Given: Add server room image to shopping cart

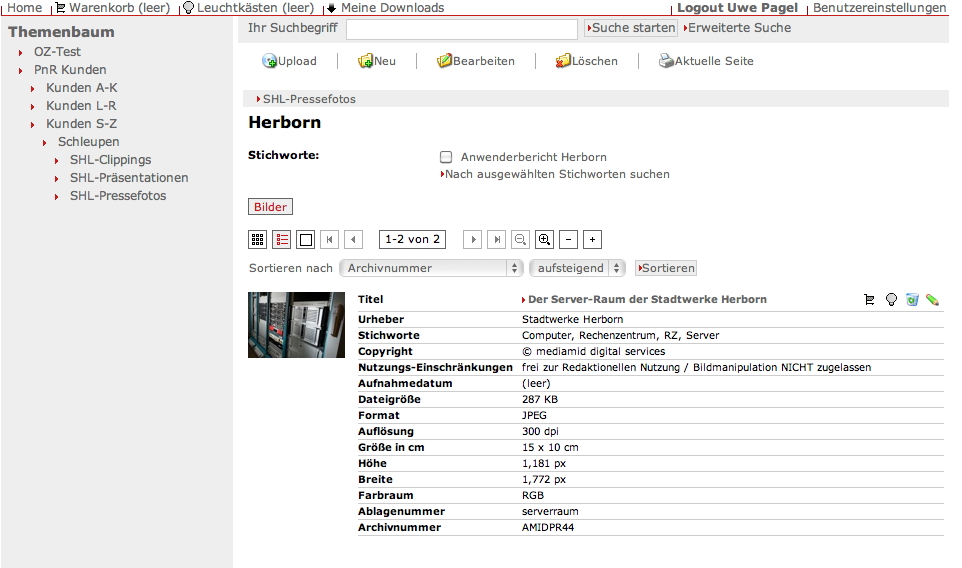Looking at the screenshot, I should [x=869, y=299].
